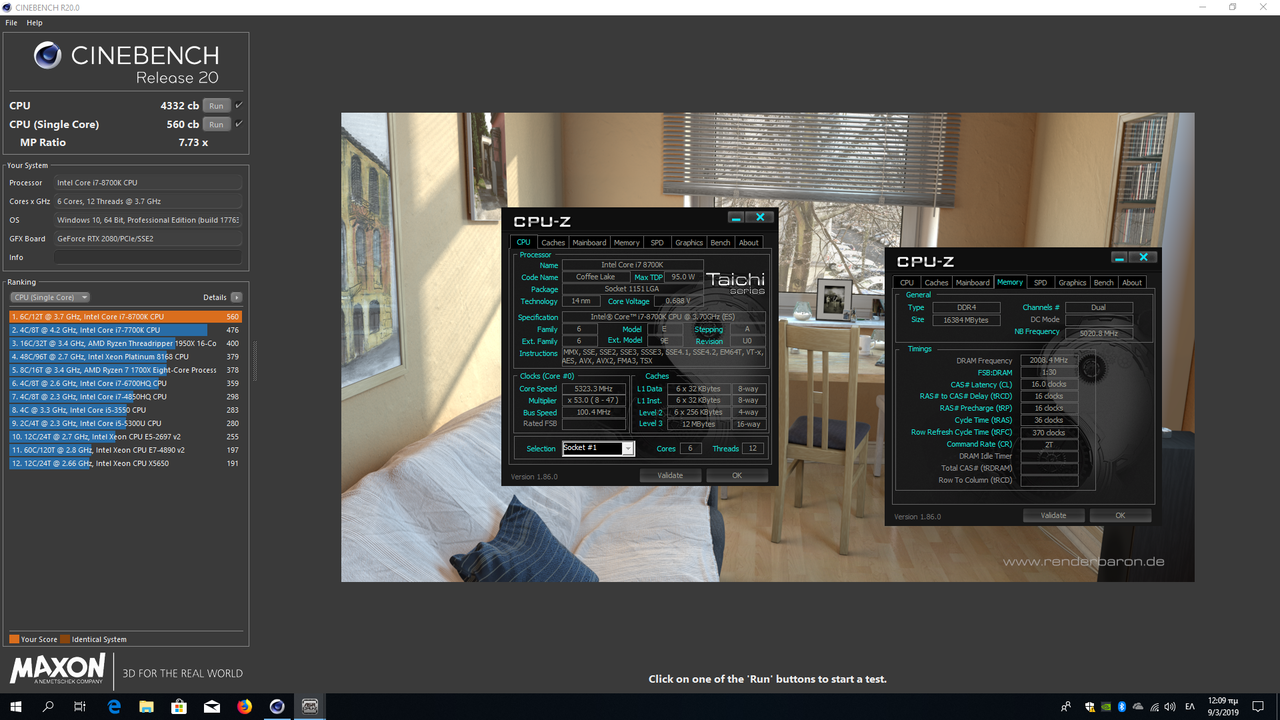Run the CPU (Single Core) benchmark
This screenshot has height=720, width=1280.
click(216, 124)
